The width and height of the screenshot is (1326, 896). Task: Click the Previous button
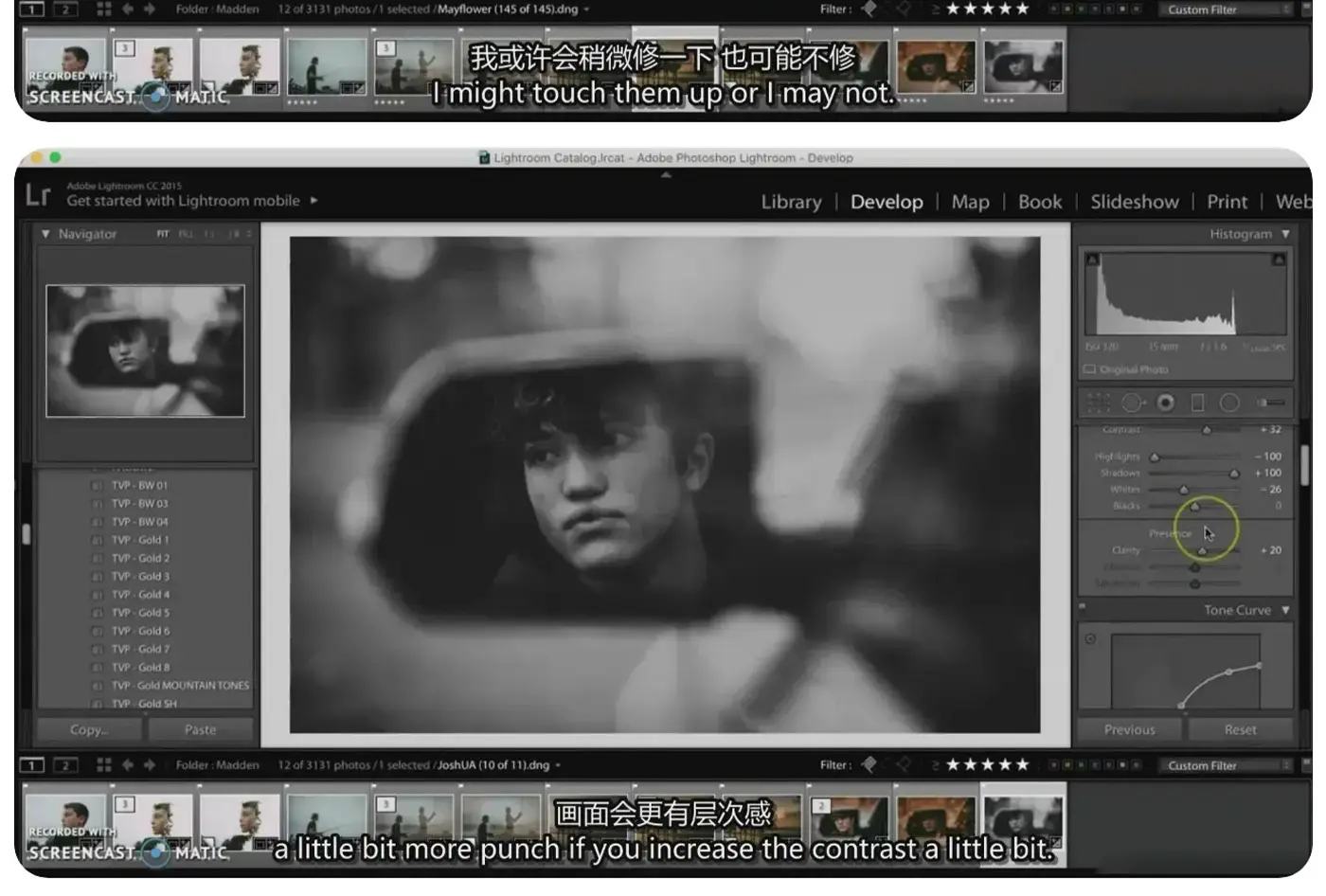tap(1129, 729)
